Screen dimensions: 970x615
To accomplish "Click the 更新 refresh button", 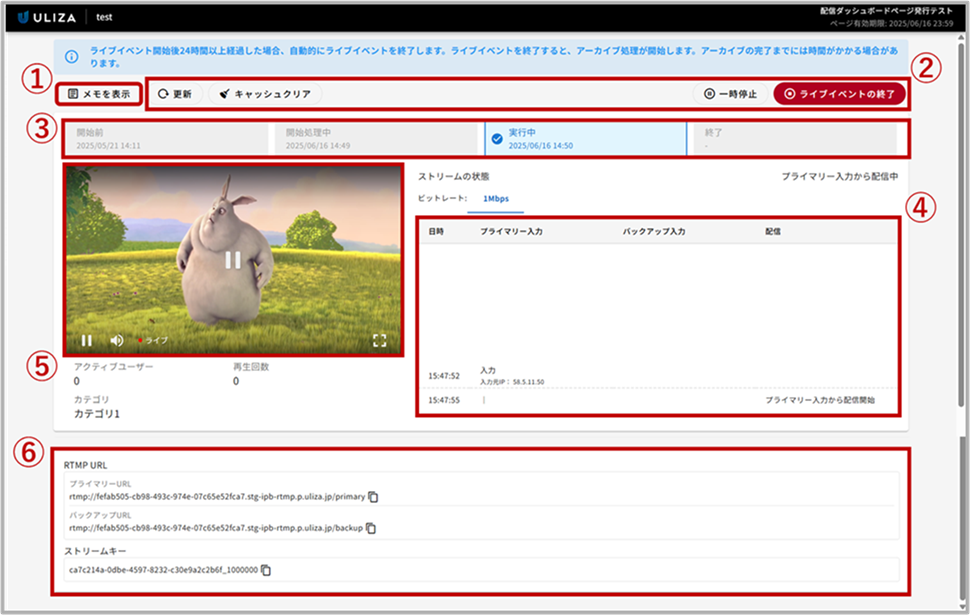I will pos(175,94).
